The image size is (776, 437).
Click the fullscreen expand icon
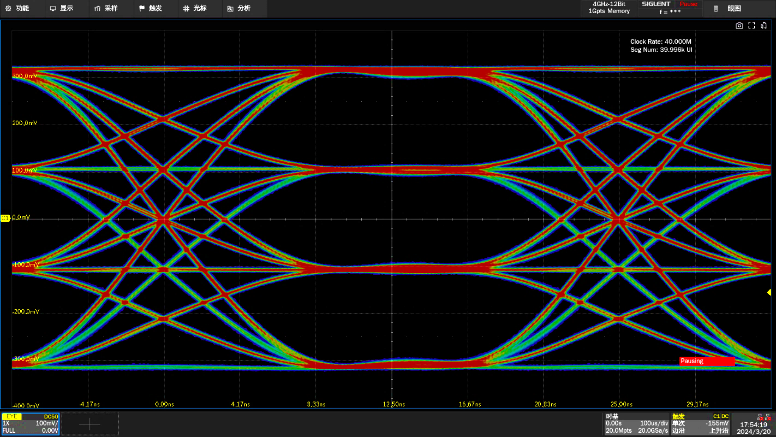750,26
